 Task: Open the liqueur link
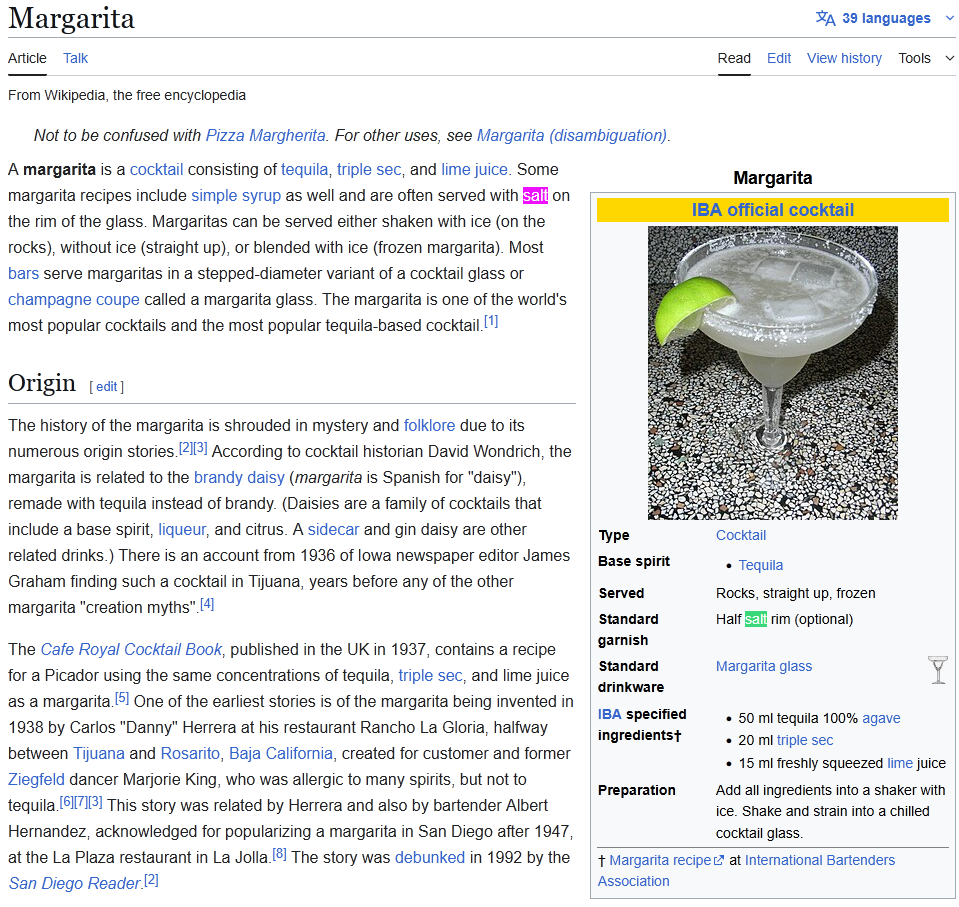click(x=182, y=529)
